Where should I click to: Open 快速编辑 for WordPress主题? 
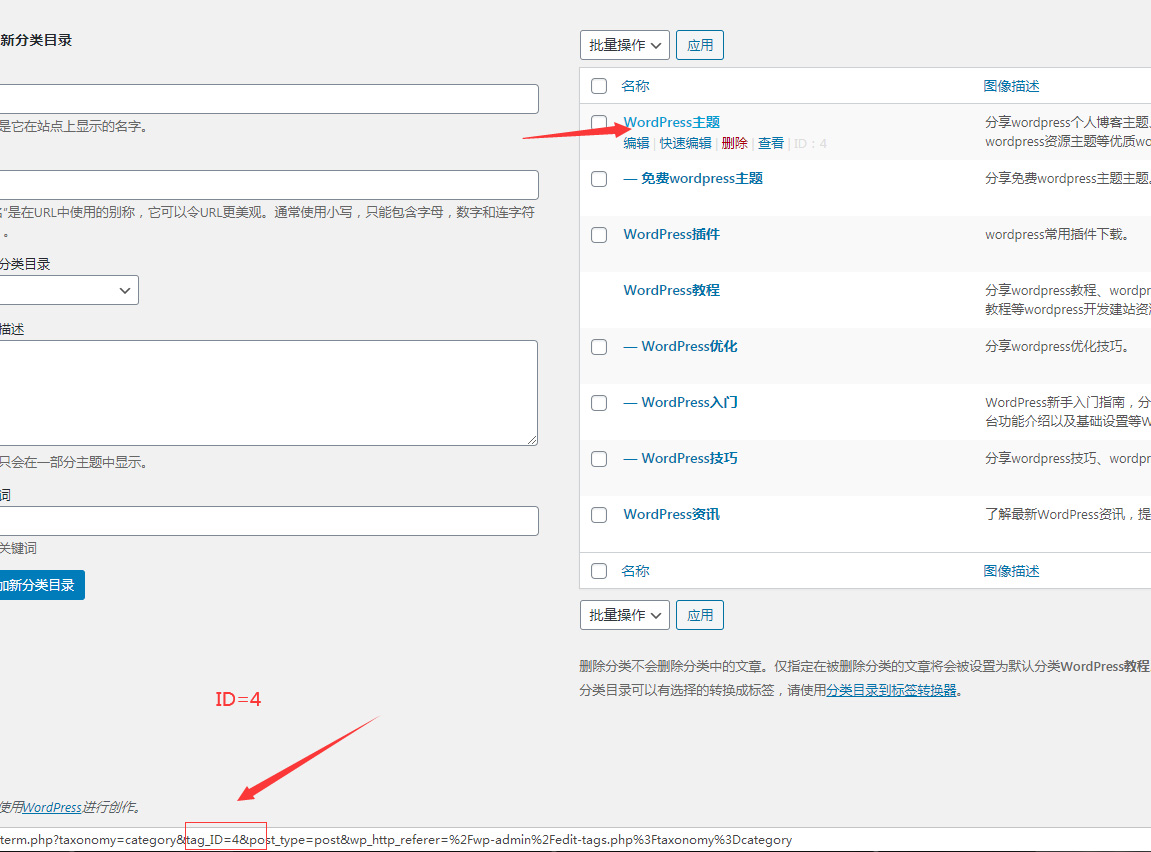684,143
